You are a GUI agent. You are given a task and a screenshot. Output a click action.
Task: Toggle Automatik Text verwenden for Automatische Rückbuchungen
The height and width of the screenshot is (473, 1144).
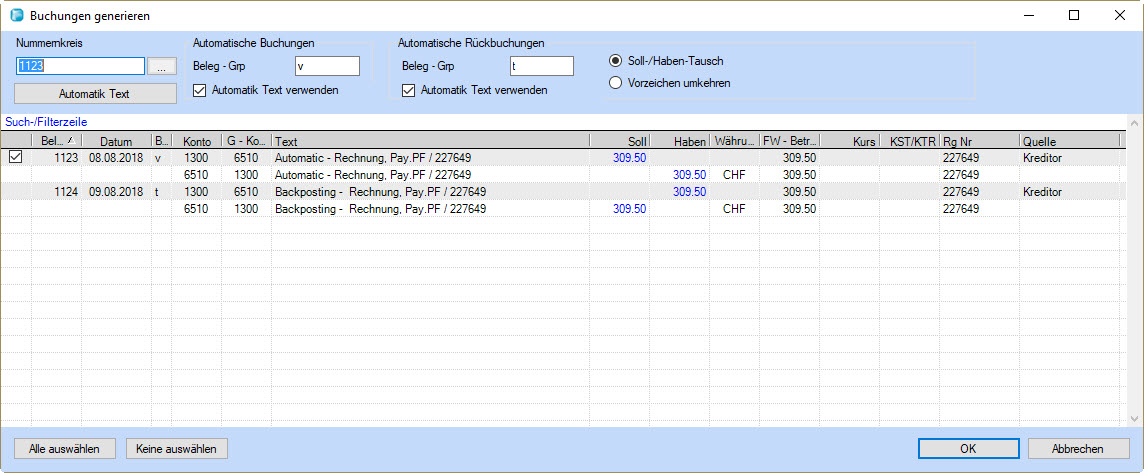click(409, 90)
